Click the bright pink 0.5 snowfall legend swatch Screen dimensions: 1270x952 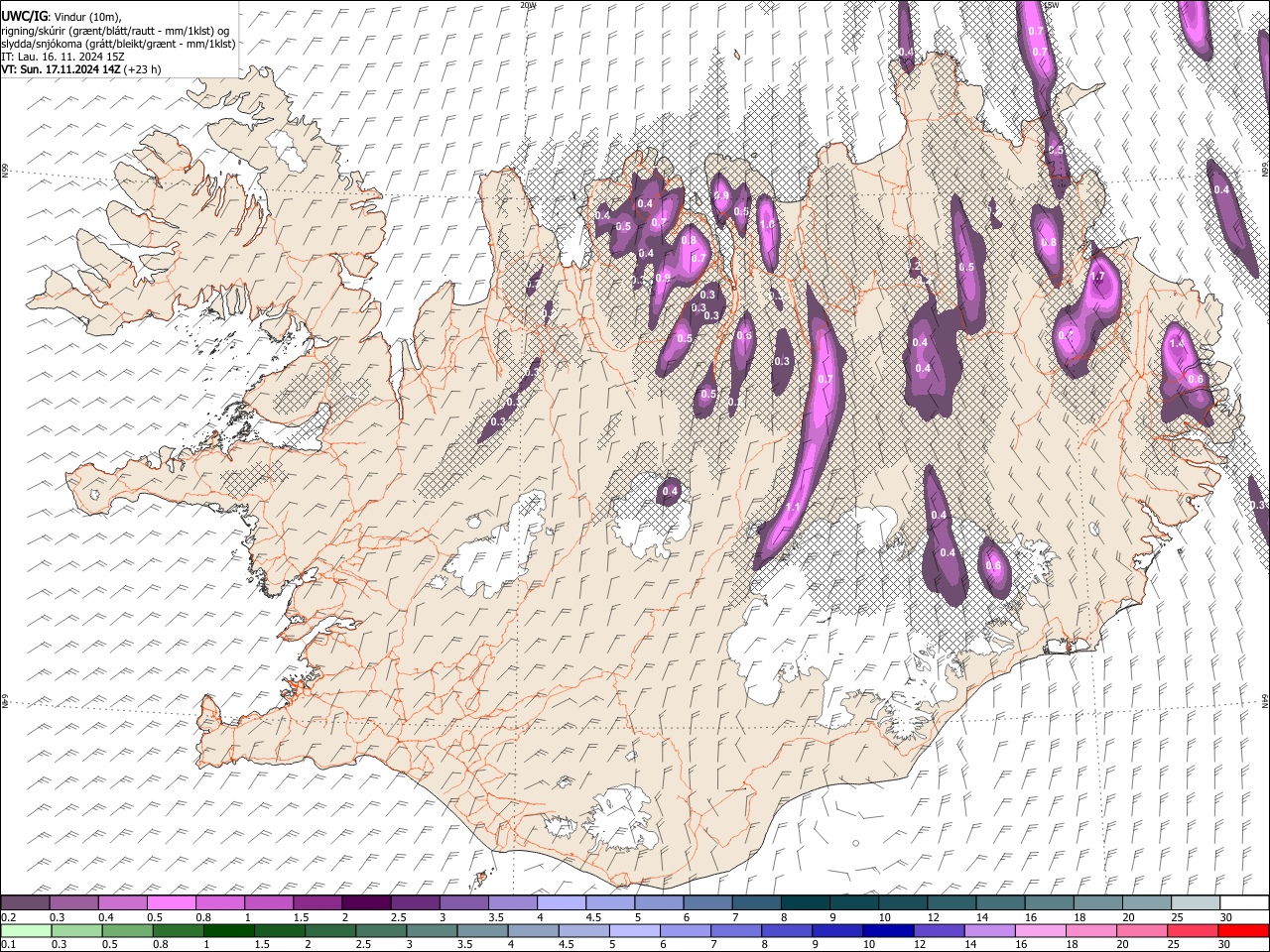click(x=172, y=903)
